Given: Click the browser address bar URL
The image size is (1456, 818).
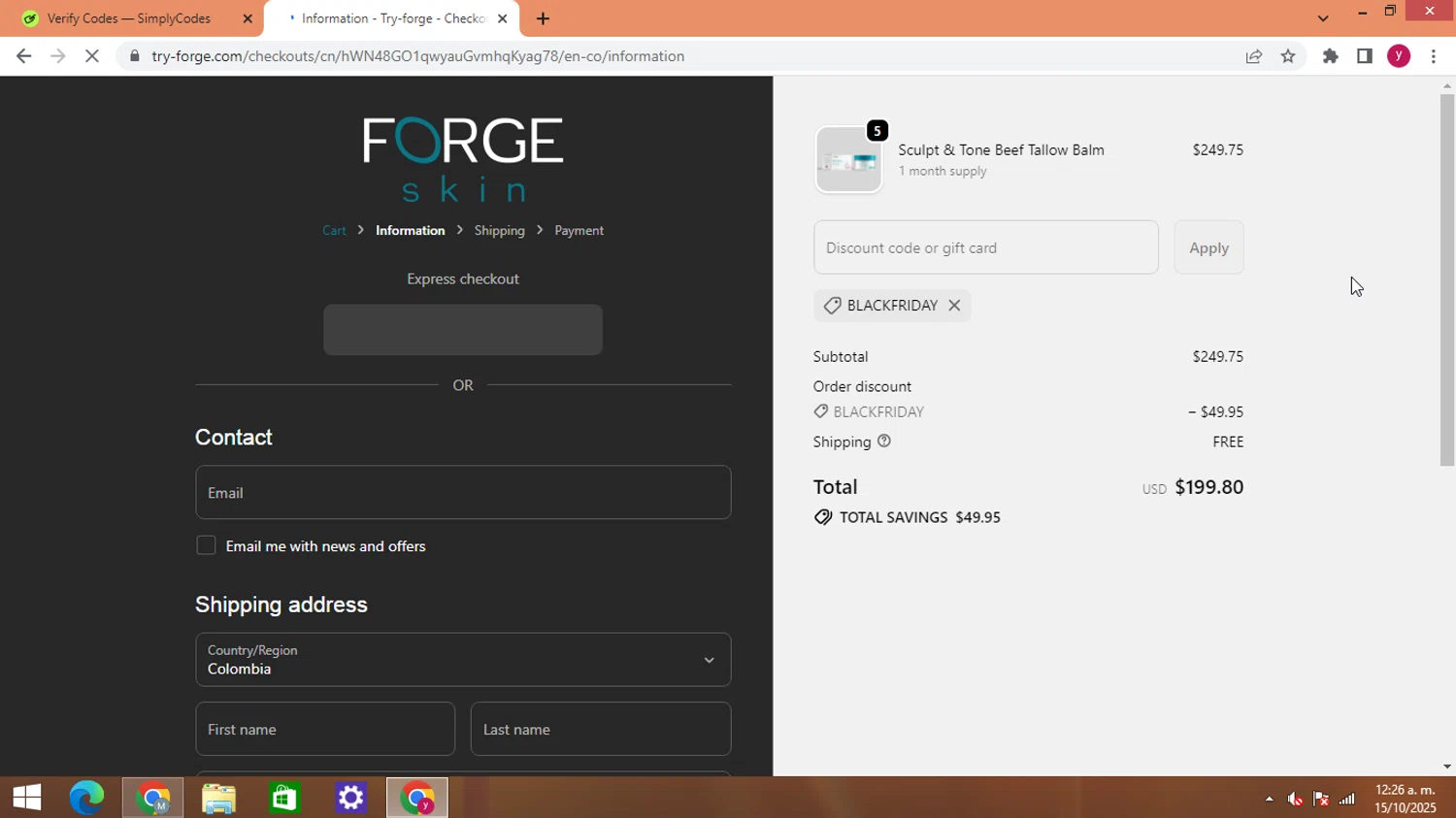Looking at the screenshot, I should (x=418, y=56).
